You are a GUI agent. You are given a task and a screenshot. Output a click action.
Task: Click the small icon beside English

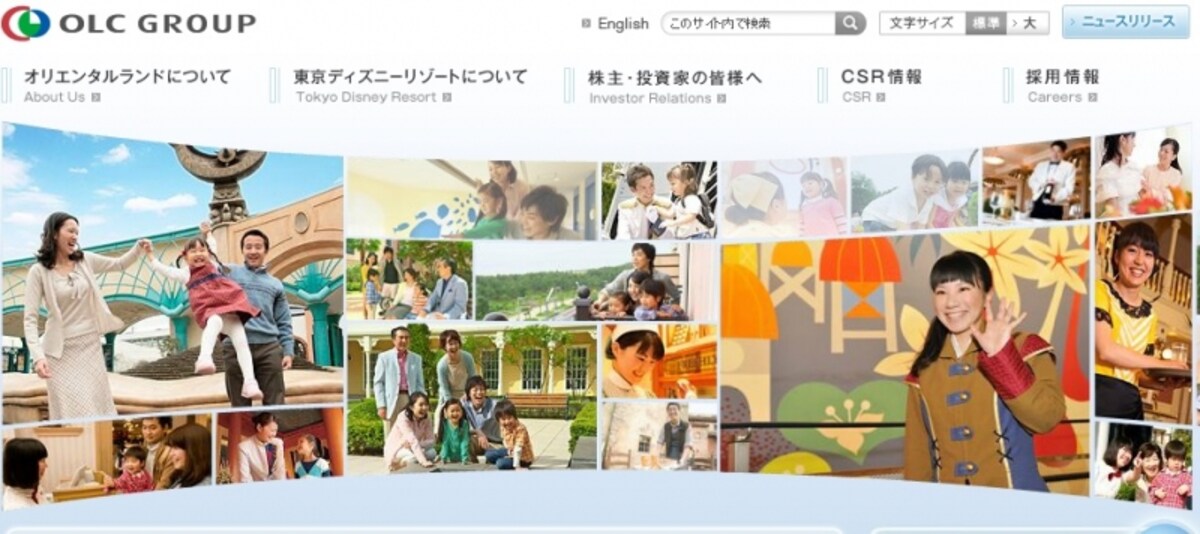point(586,23)
